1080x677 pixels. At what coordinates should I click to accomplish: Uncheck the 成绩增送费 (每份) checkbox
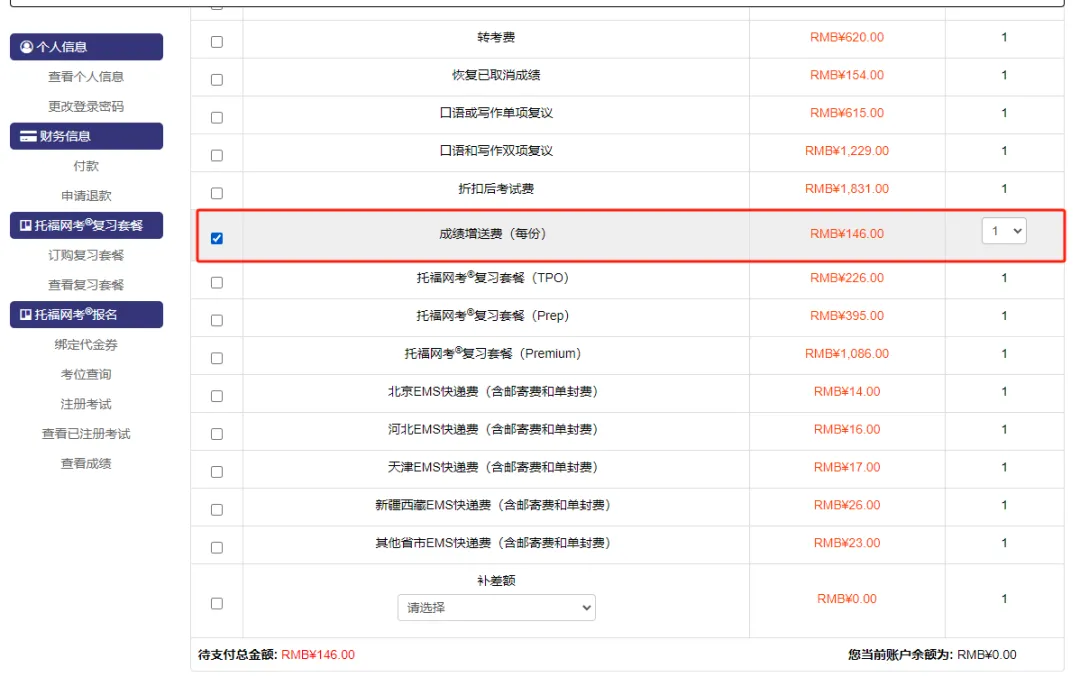tap(217, 238)
